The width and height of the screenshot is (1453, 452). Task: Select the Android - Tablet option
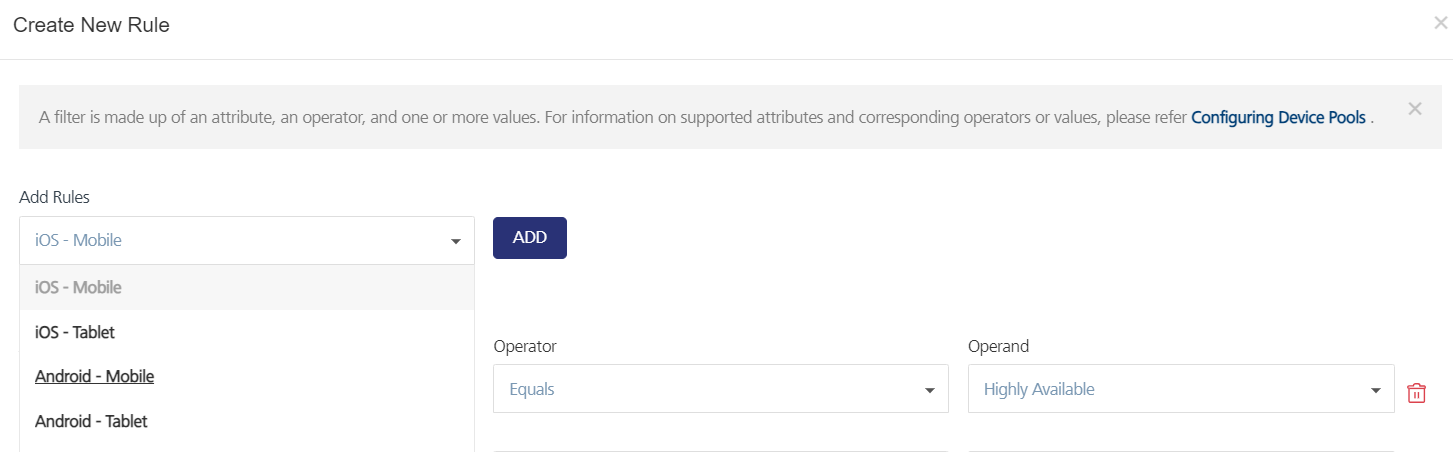pos(91,421)
